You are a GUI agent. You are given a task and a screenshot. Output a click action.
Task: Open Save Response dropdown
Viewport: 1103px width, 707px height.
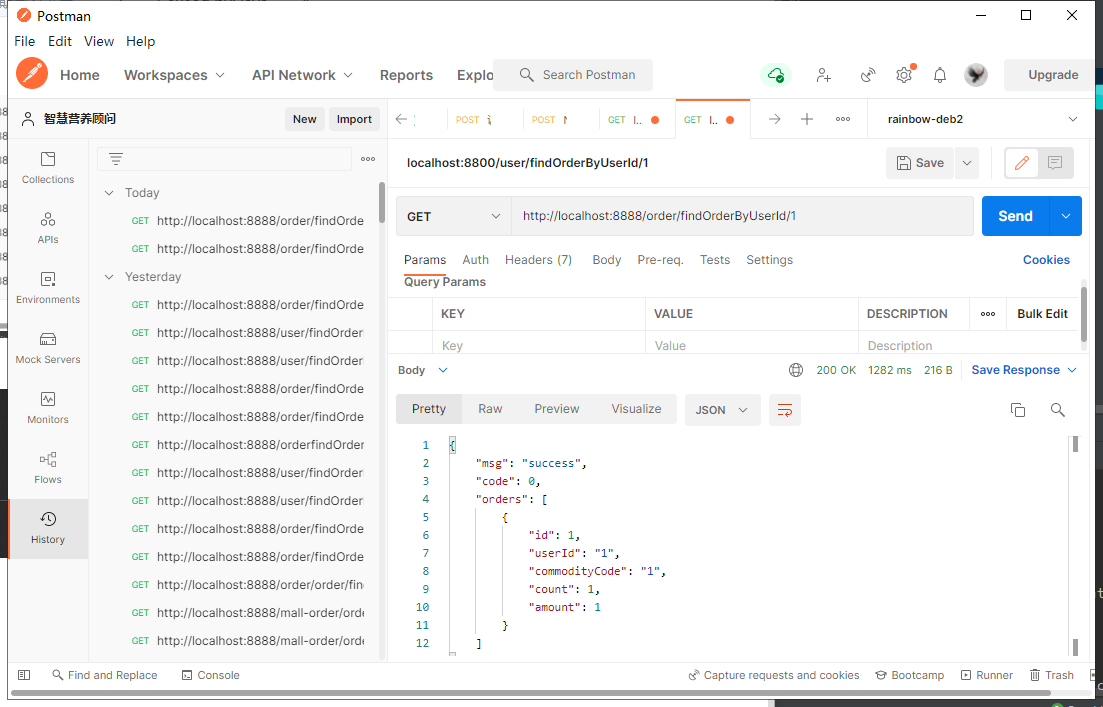[1024, 370]
